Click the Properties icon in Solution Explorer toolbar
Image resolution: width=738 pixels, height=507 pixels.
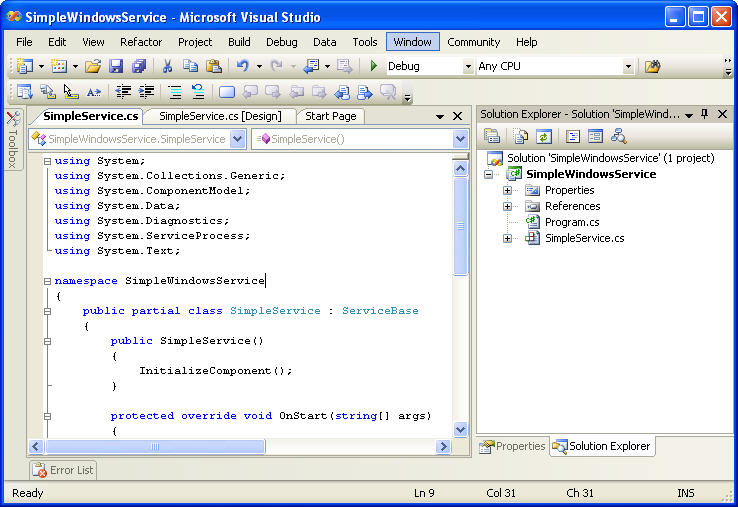click(492, 137)
